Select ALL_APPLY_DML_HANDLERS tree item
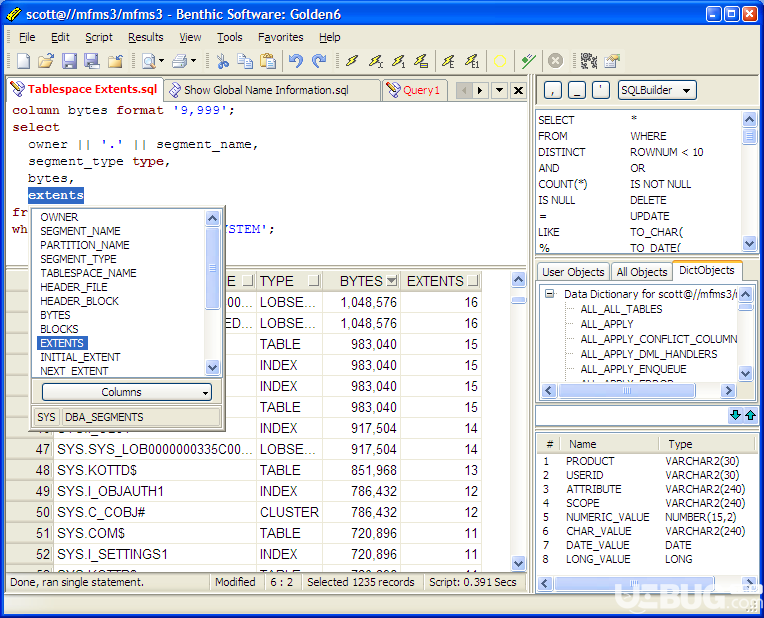The width and height of the screenshot is (764, 618). (649, 354)
